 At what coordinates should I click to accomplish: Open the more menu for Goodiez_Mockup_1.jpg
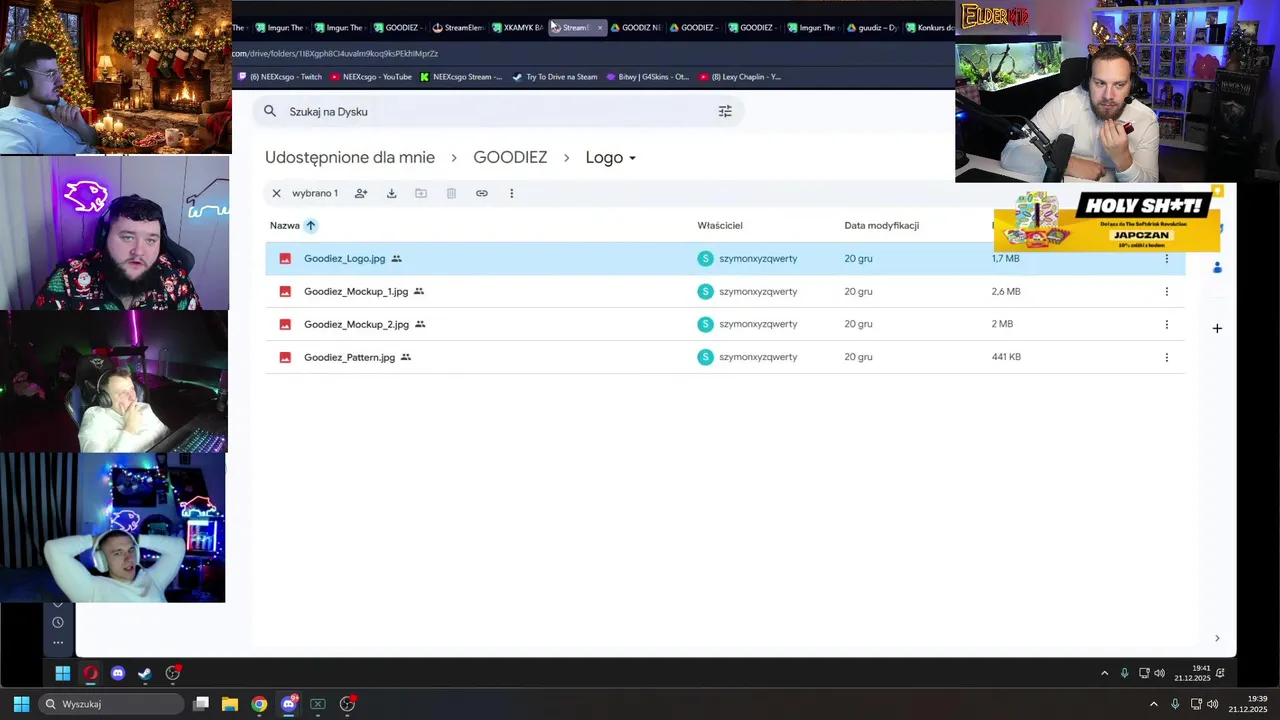[1166, 291]
